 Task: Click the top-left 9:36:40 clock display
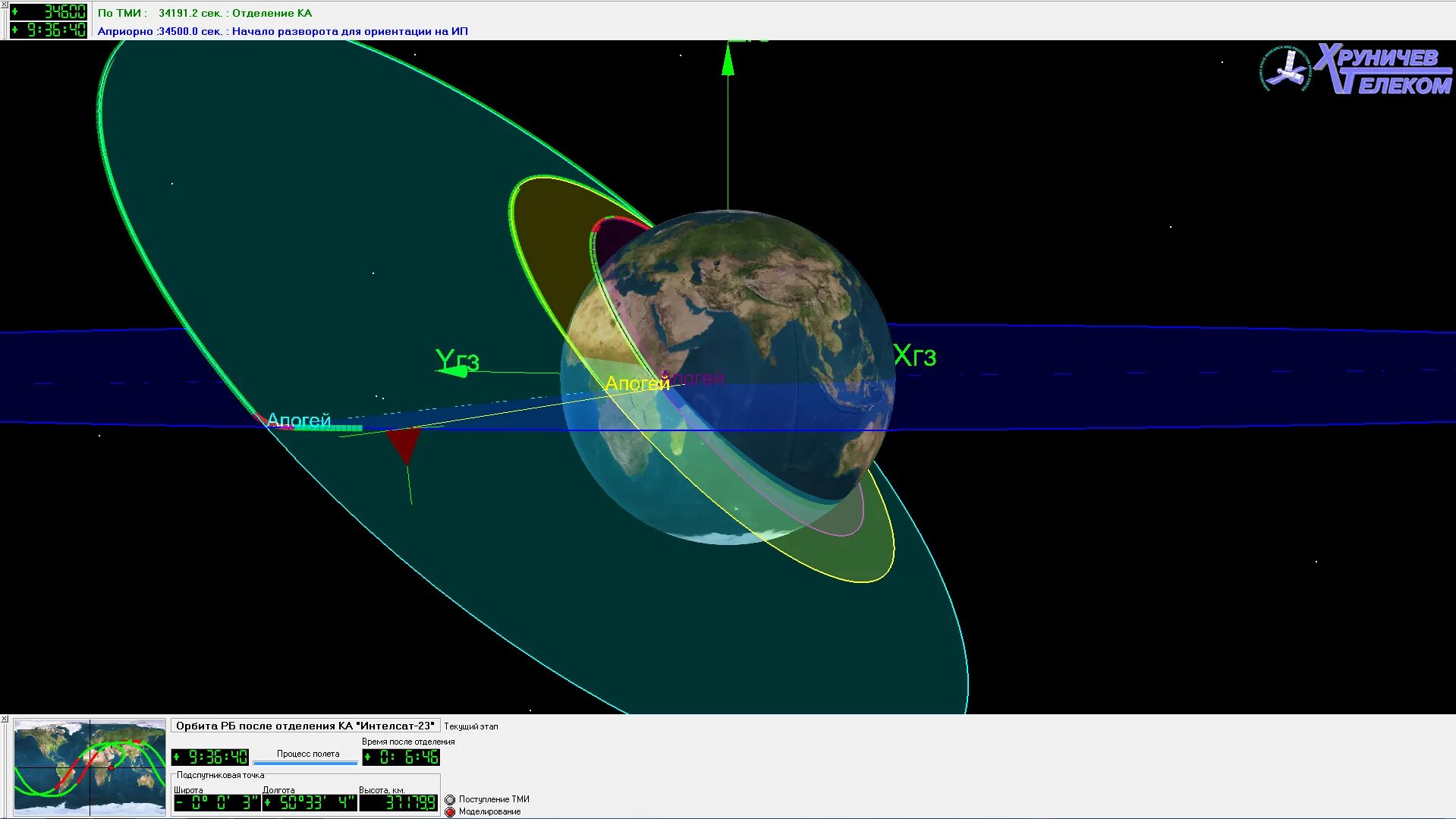point(49,30)
